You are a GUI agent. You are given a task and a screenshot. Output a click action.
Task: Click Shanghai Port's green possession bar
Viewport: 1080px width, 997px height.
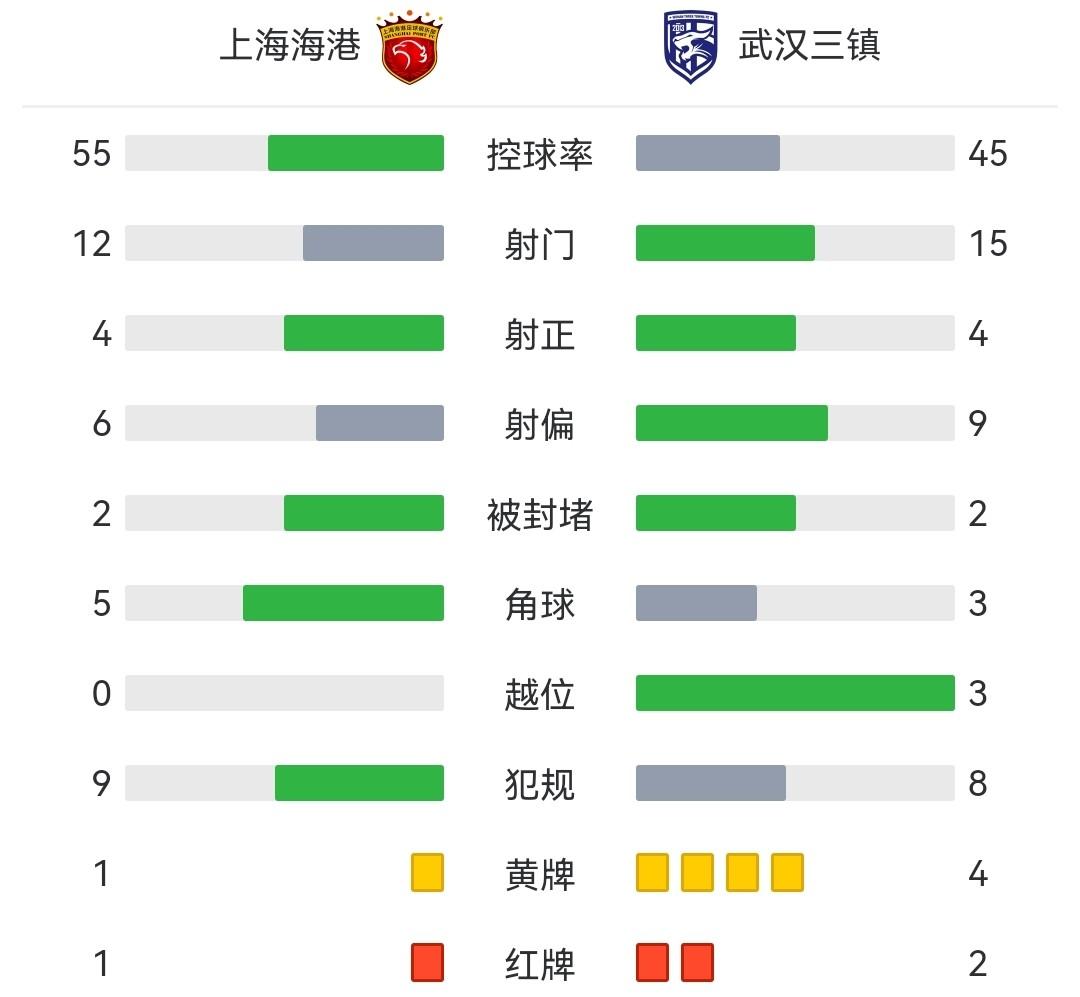point(355,153)
